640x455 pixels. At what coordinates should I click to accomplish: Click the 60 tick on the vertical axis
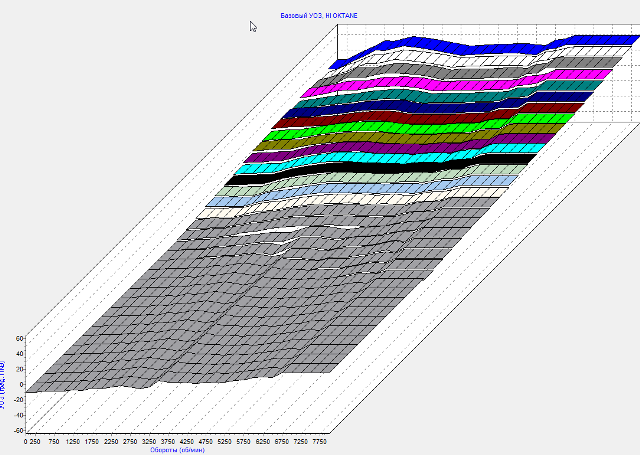pyautogui.click(x=18, y=339)
